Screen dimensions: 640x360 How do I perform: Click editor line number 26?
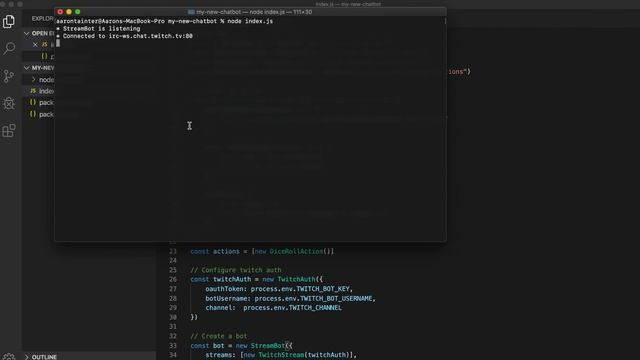click(173, 280)
